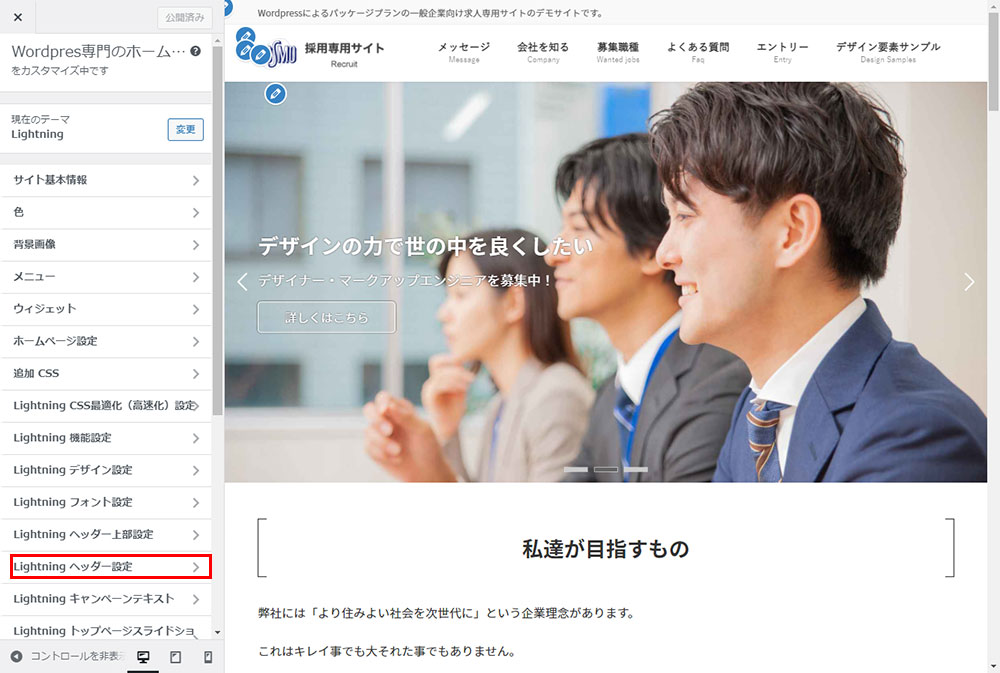The height and width of the screenshot is (673, 1000).
Task: Hide controls via the collapse arrow icon
Action: tap(16, 657)
